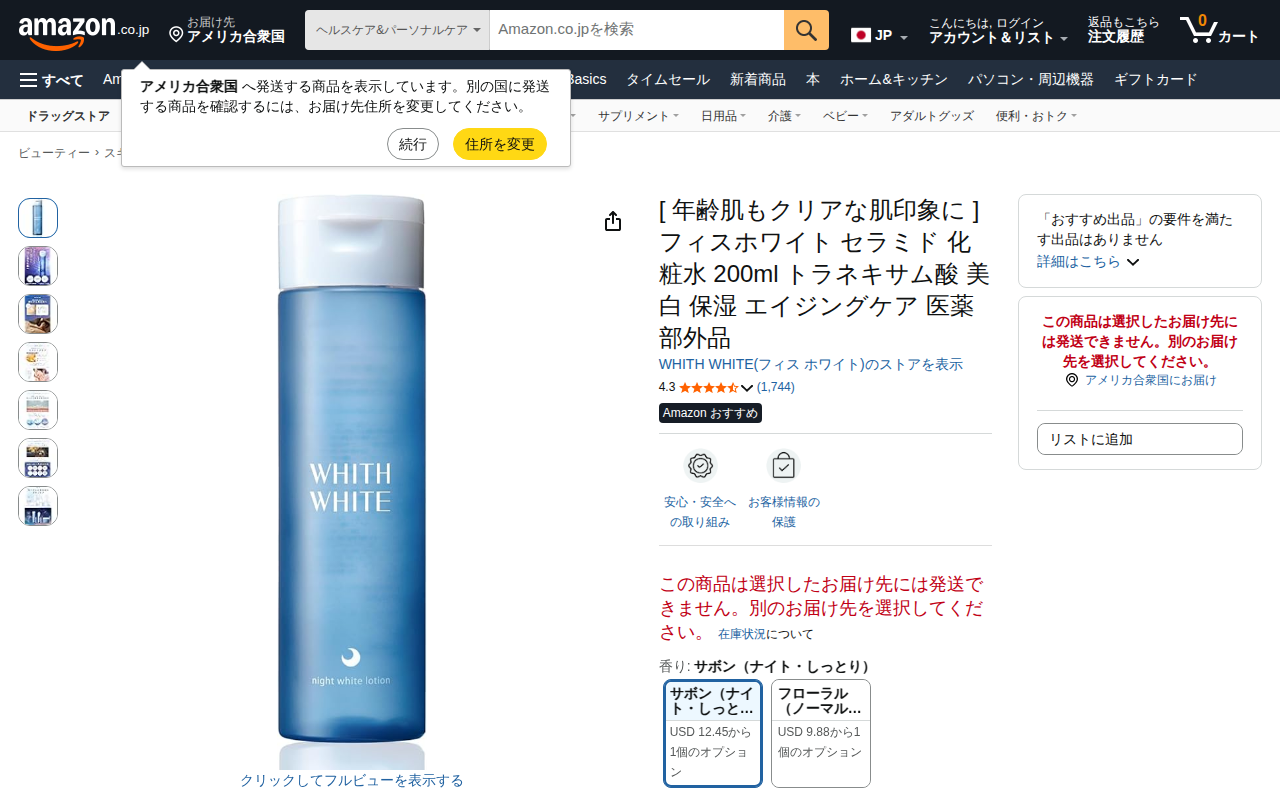Open the サプリメント category menu

[638, 116]
